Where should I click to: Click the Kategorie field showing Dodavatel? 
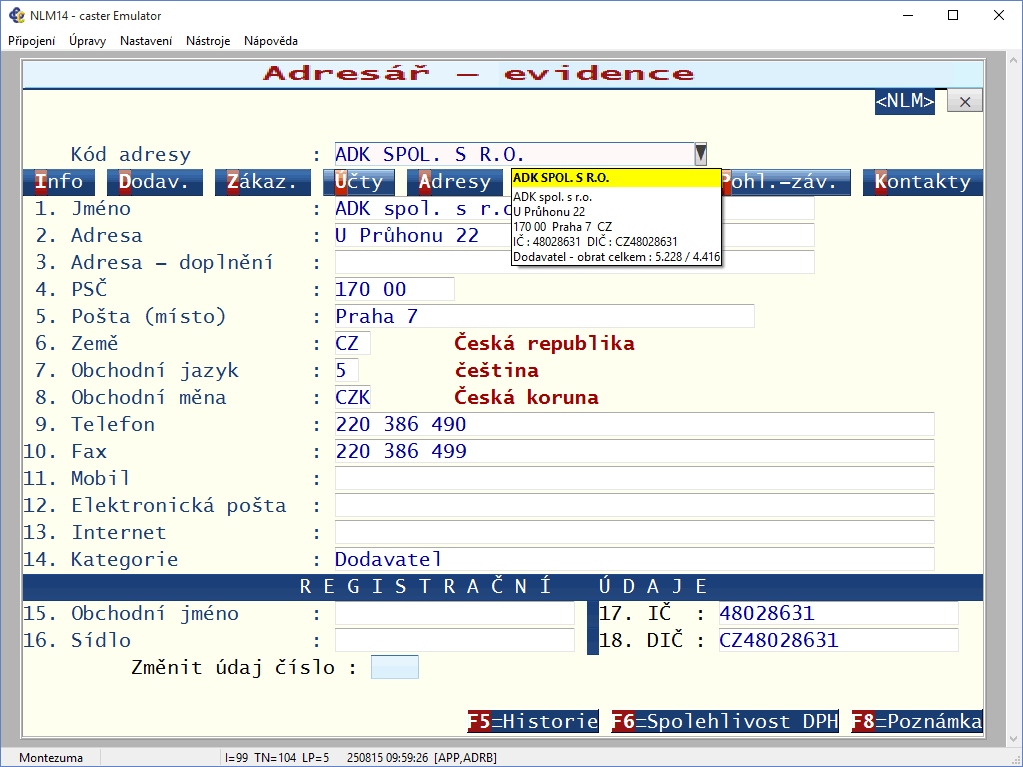click(x=634, y=559)
